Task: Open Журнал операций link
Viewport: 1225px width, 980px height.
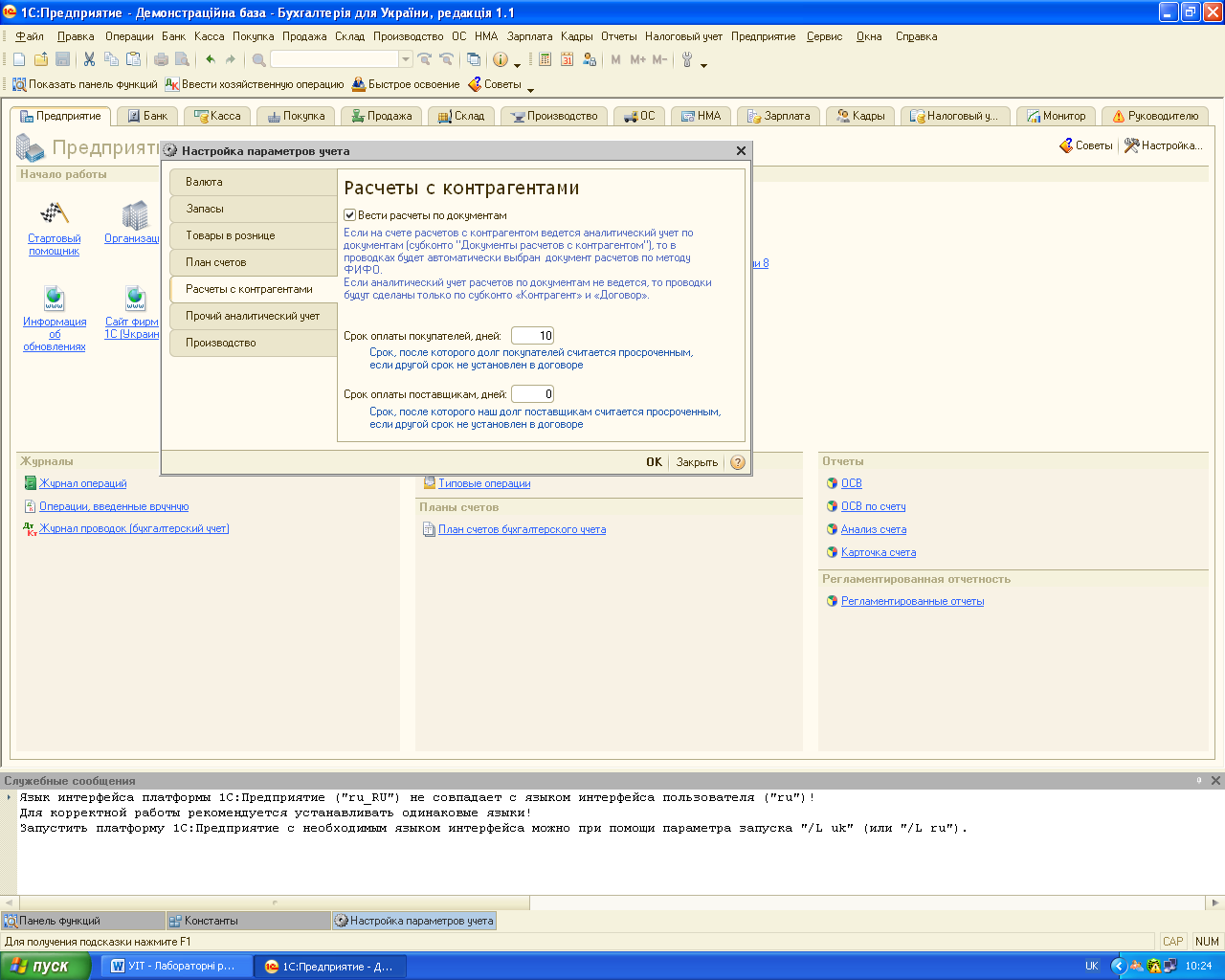Action: tap(82, 483)
